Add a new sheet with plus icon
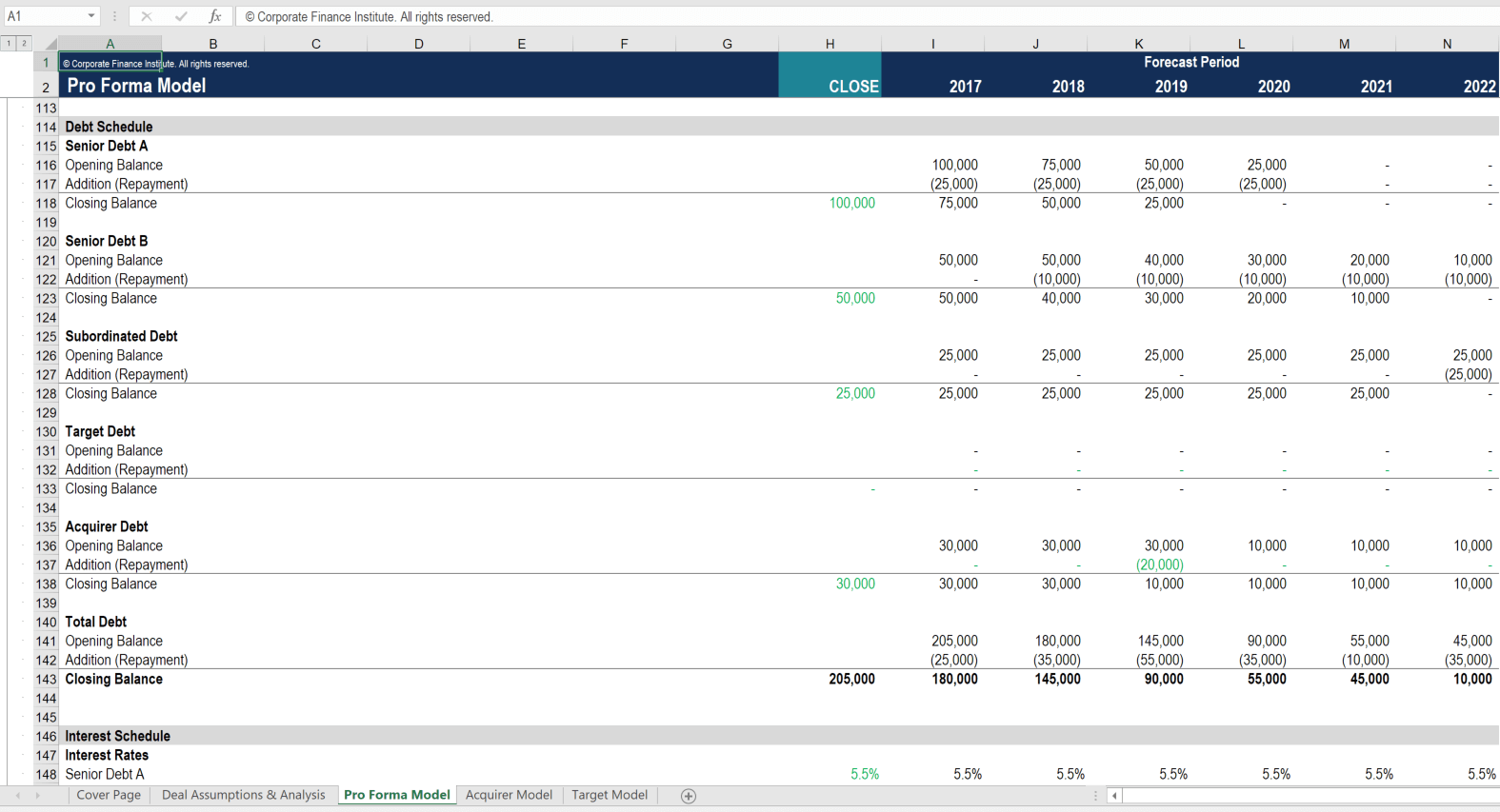1500x812 pixels. coord(689,796)
